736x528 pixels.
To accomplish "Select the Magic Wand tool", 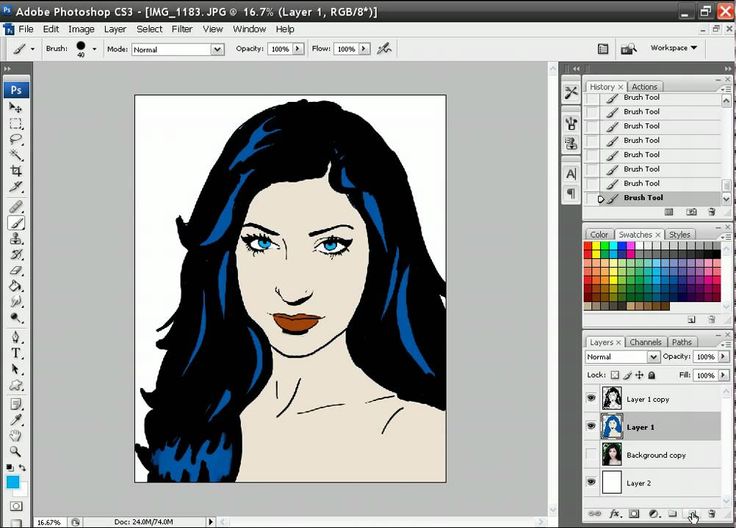I will 15,155.
